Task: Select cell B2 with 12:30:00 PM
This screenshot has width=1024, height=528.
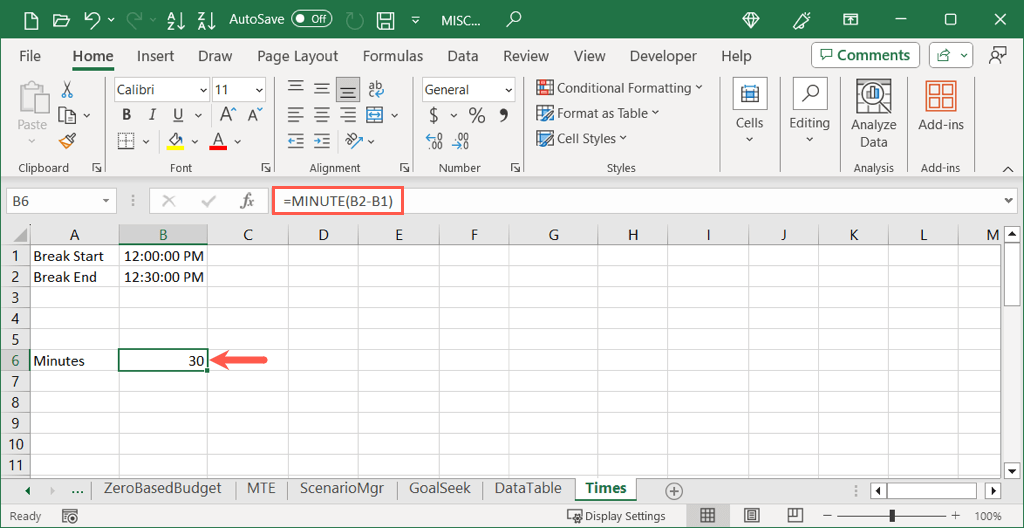Action: click(163, 277)
